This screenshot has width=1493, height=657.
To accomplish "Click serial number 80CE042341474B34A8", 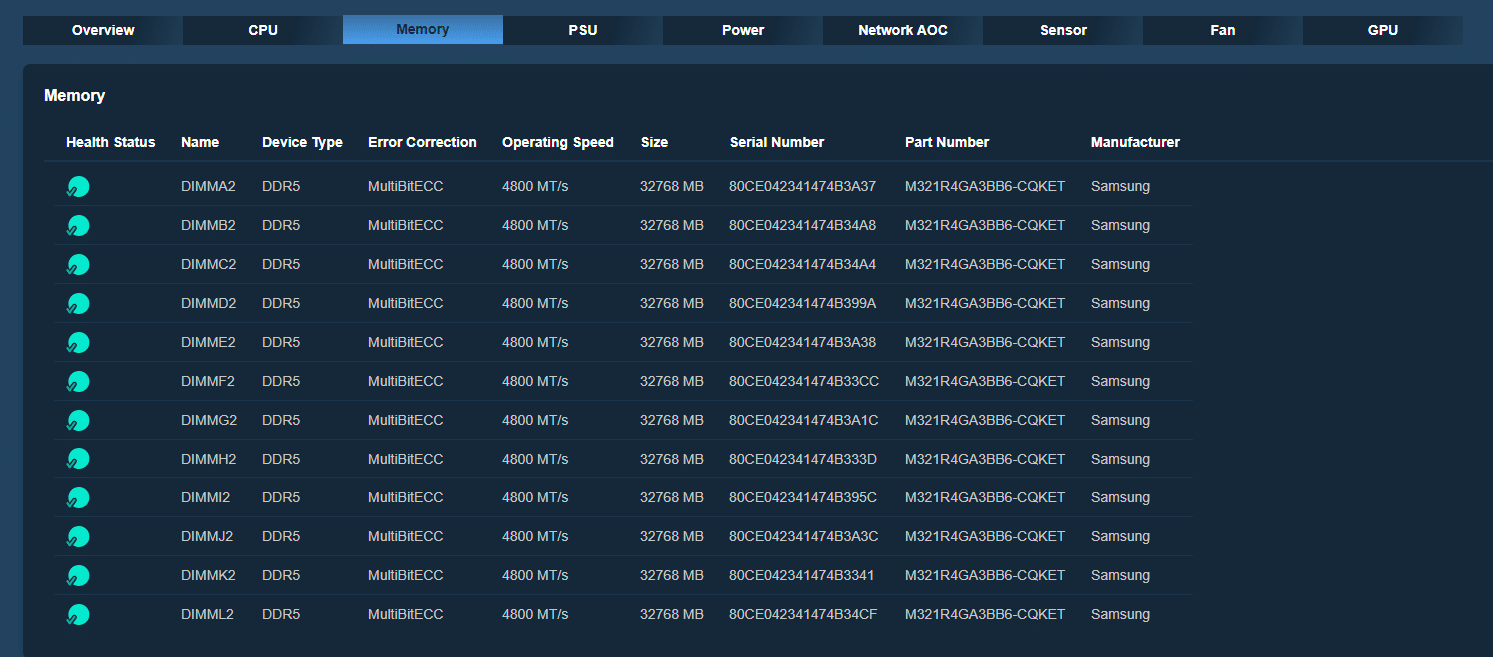I will [802, 225].
